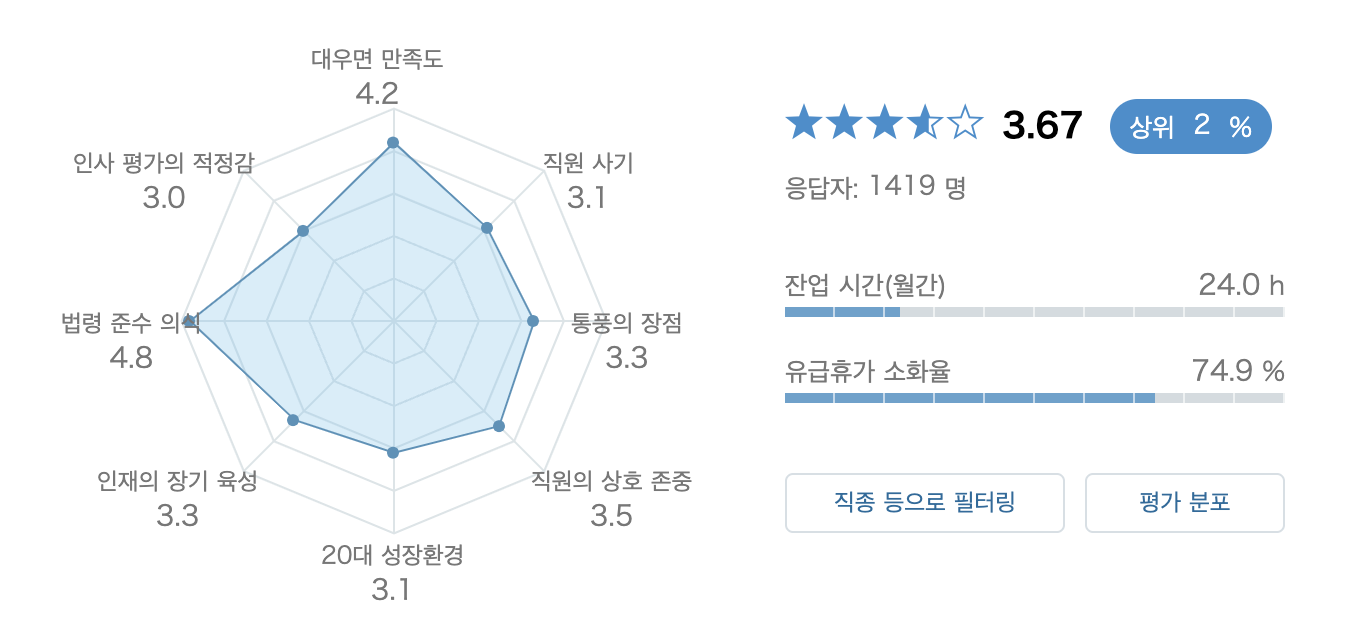Click the first filled rating star

point(803,125)
